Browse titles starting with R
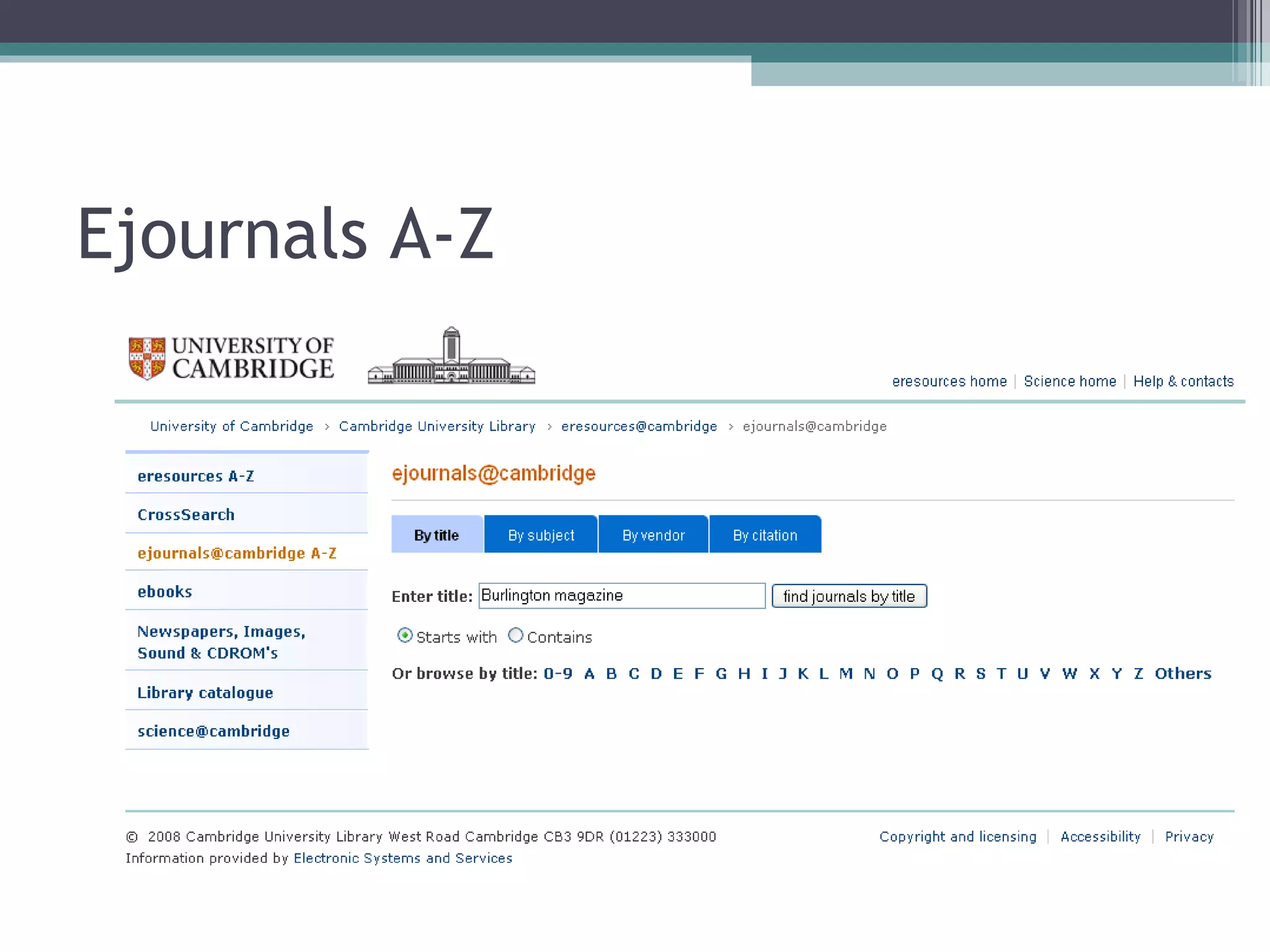 coord(960,674)
